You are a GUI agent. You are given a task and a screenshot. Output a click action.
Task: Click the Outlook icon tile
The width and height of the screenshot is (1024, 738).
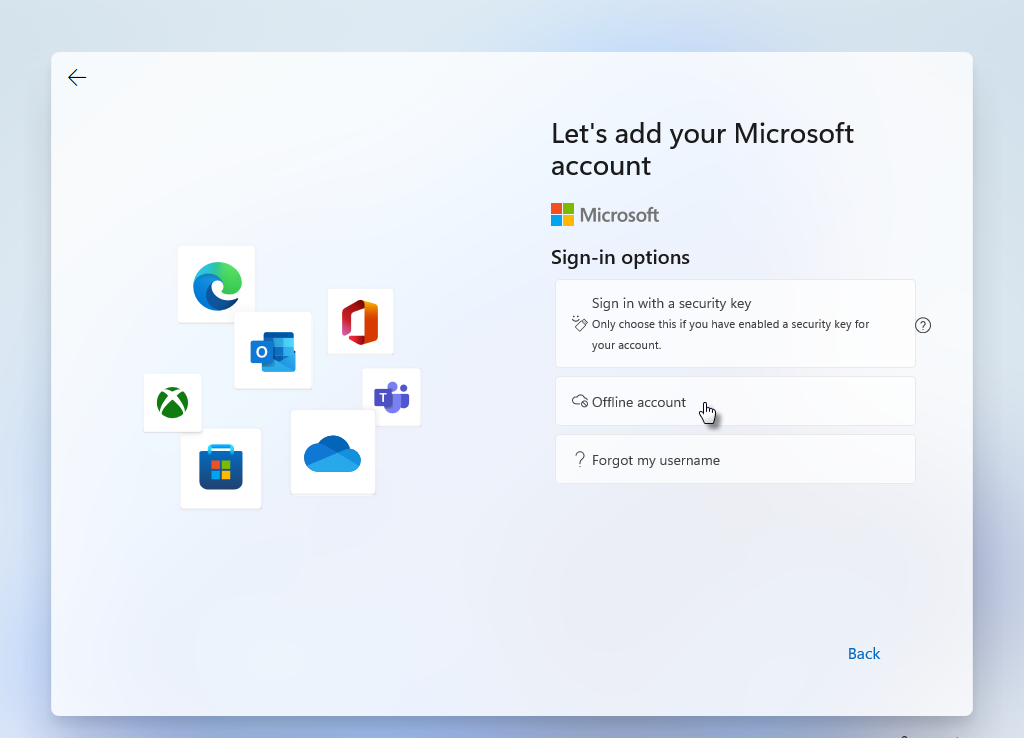point(273,351)
